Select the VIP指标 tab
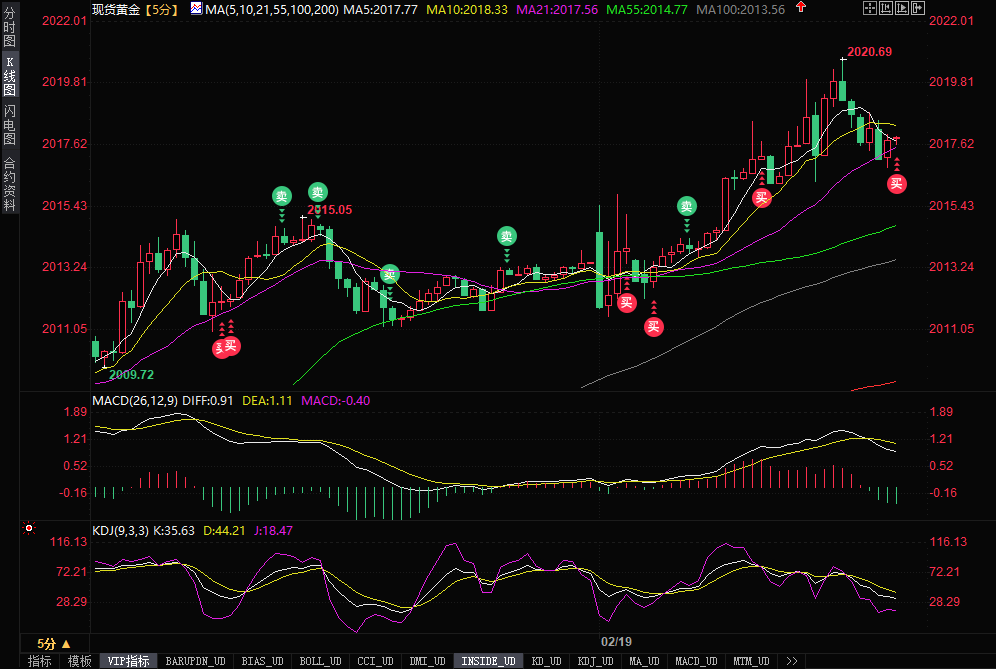The height and width of the screenshot is (669, 996). tap(128, 661)
